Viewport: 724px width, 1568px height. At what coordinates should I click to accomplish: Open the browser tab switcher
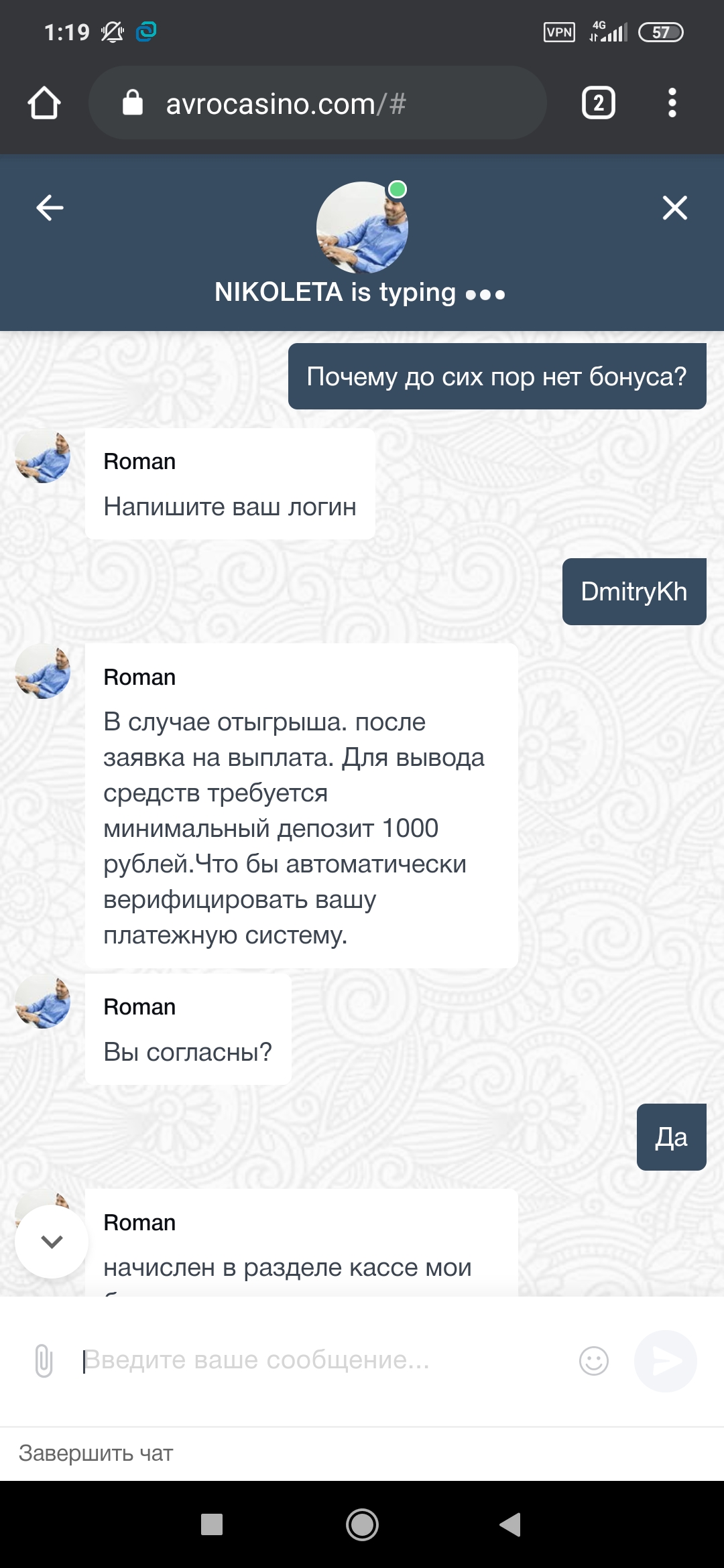(598, 103)
